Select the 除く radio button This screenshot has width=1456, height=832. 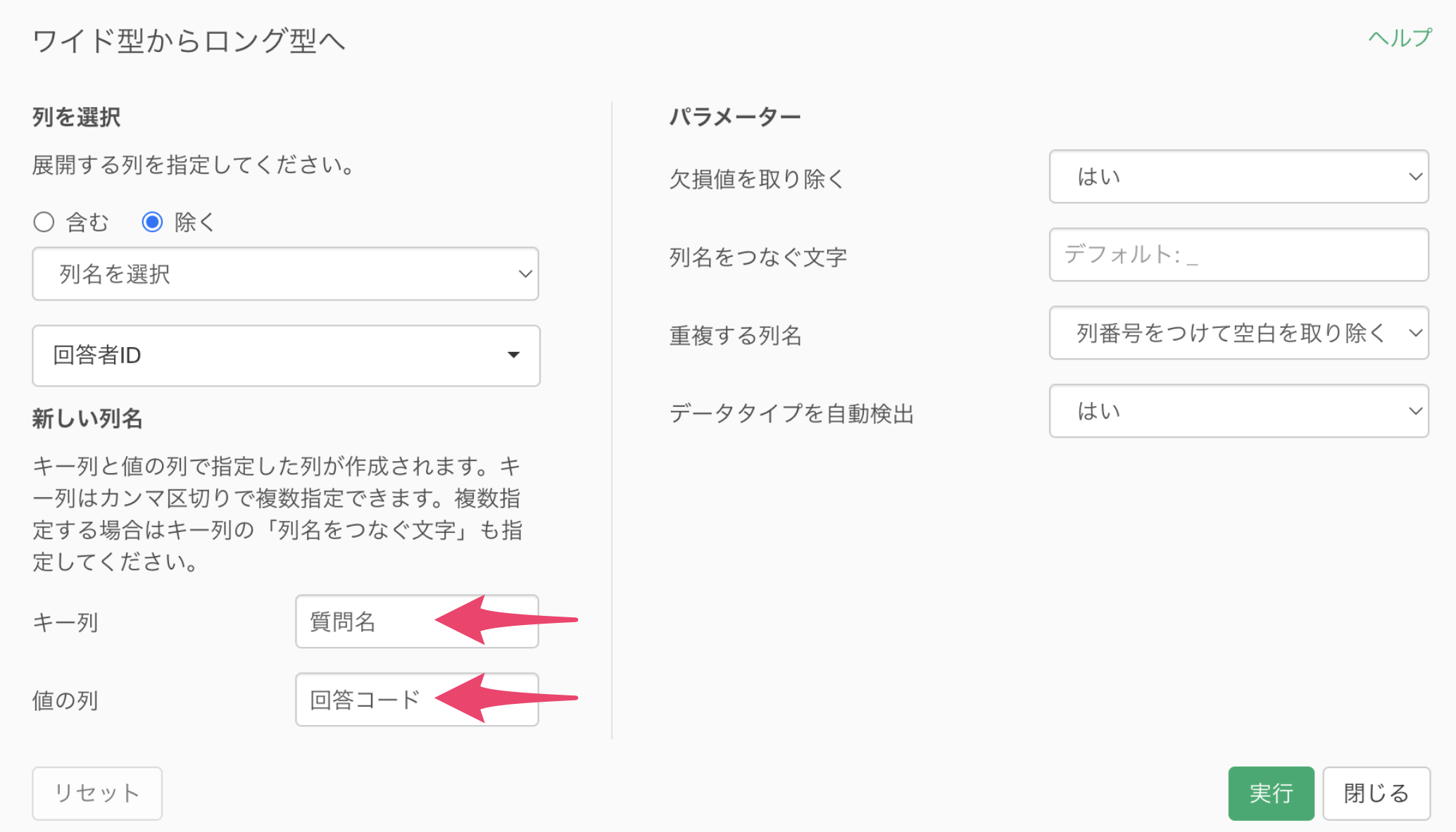(152, 222)
